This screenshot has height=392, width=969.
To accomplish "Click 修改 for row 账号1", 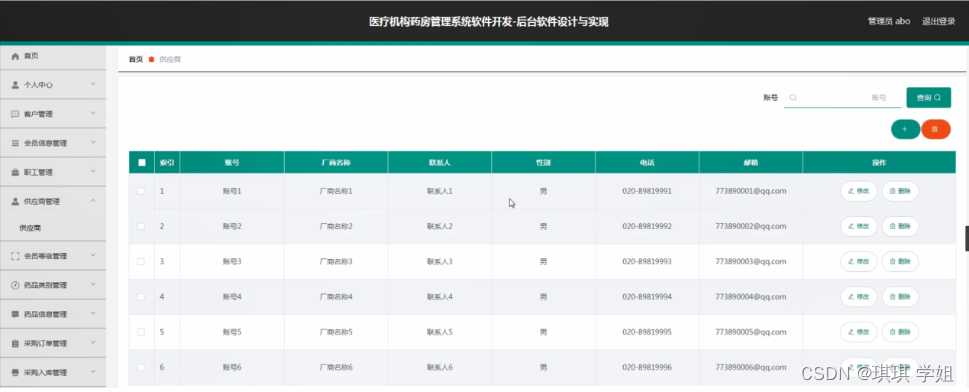I will (858, 191).
